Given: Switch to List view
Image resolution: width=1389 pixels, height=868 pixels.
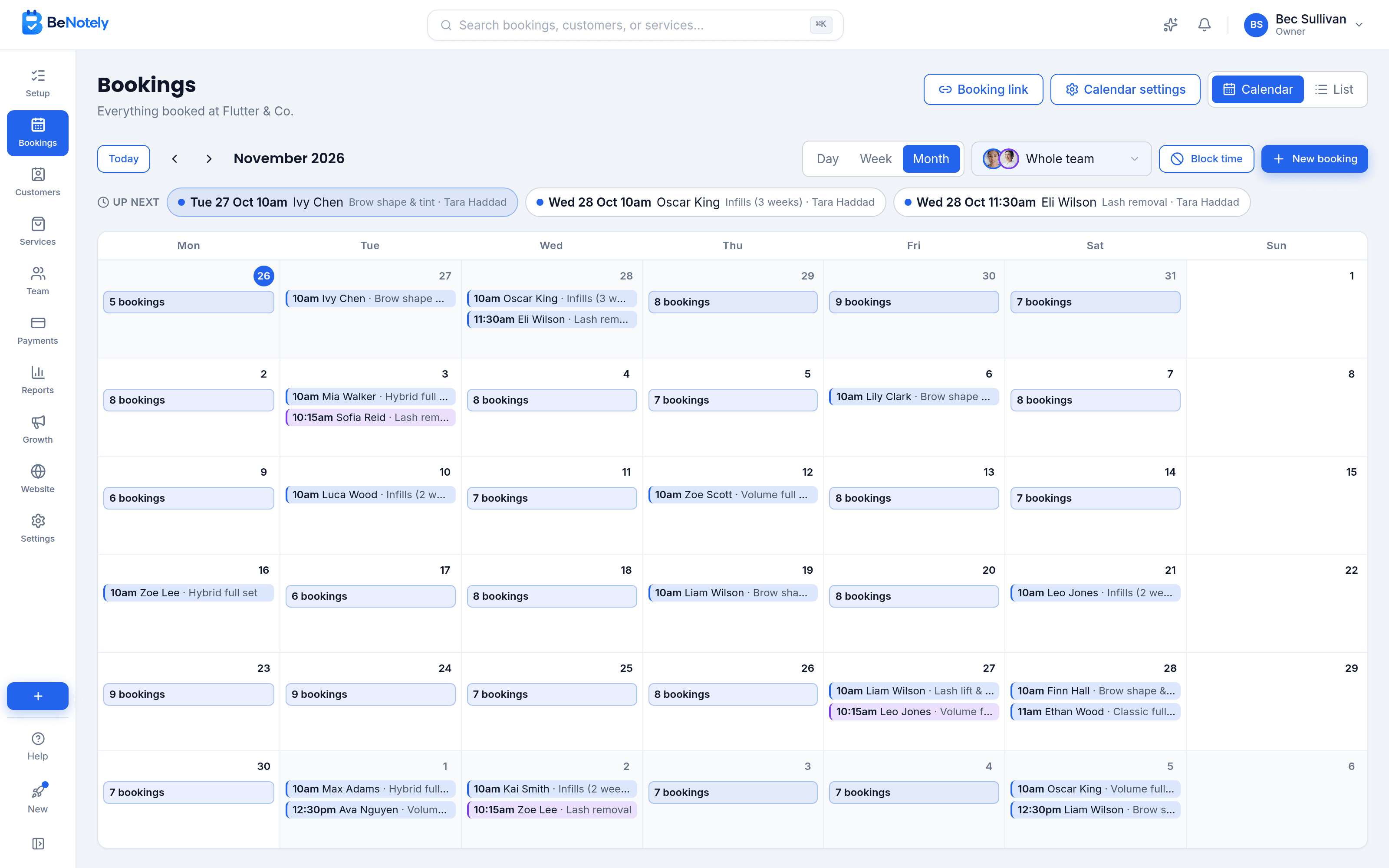Looking at the screenshot, I should (x=1334, y=89).
